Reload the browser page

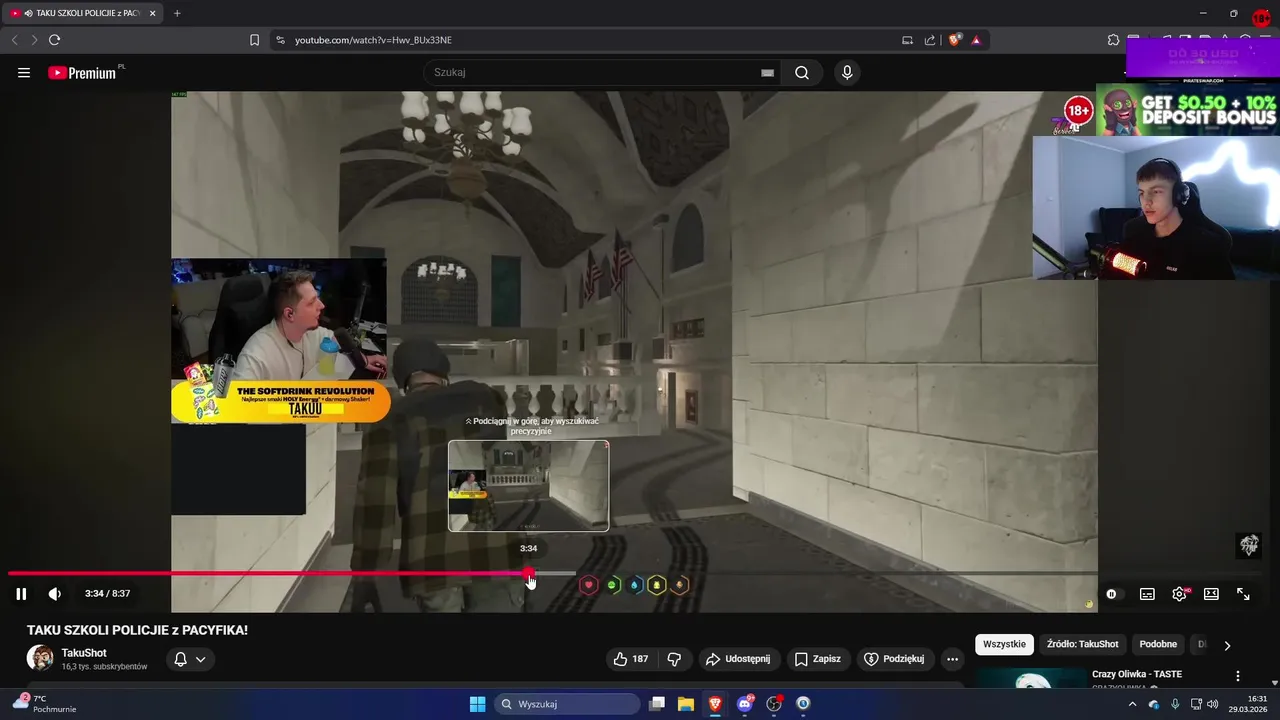click(x=54, y=40)
